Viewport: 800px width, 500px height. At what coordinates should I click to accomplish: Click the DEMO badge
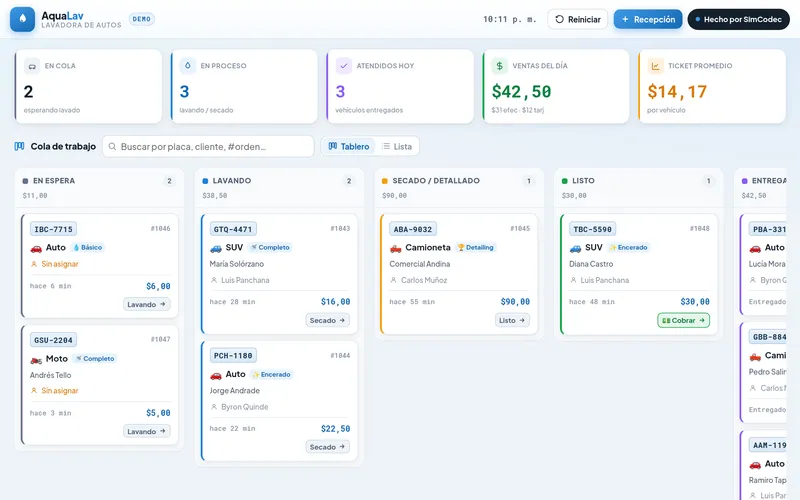pos(141,19)
